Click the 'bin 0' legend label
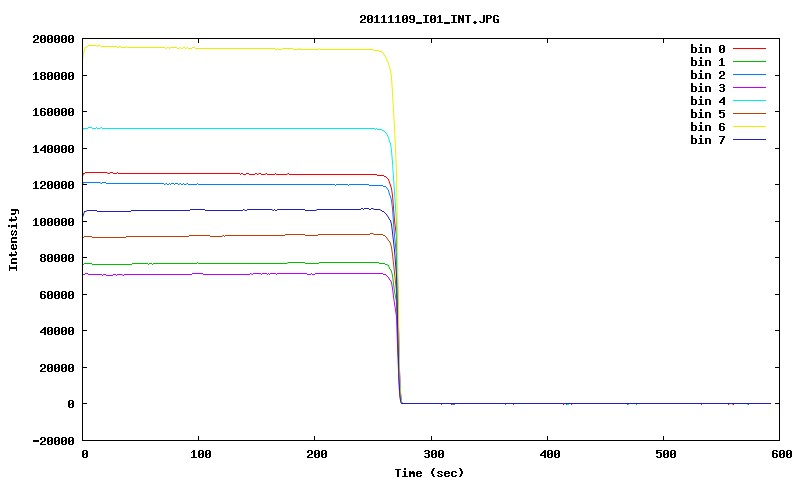Viewport: 800px width, 480px height. (708, 49)
